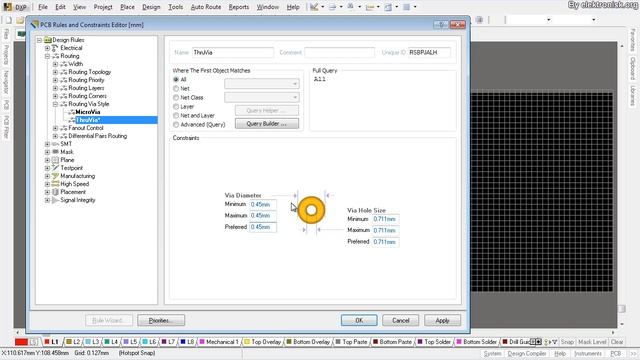Click the Cancel button

(400, 320)
